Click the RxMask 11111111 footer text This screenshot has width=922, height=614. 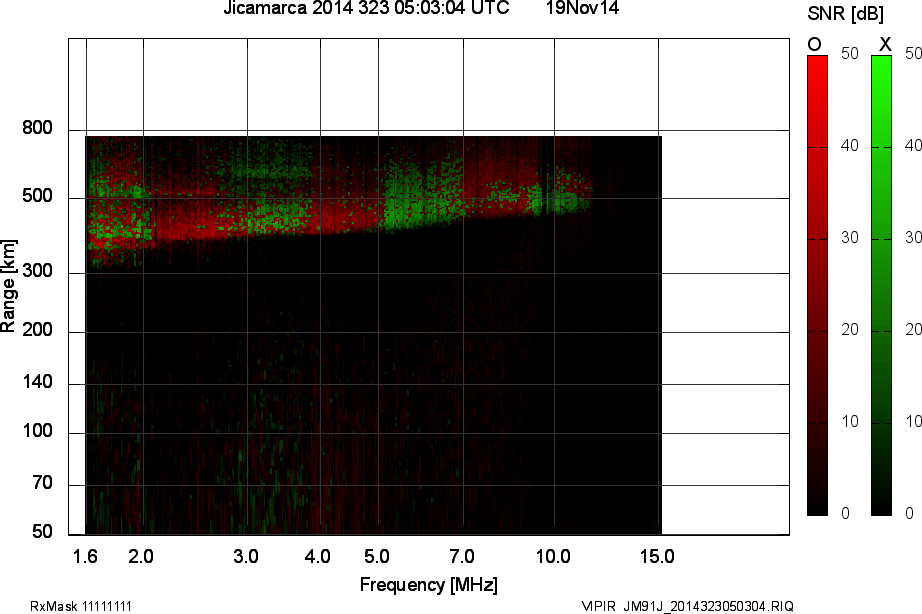pyautogui.click(x=81, y=606)
